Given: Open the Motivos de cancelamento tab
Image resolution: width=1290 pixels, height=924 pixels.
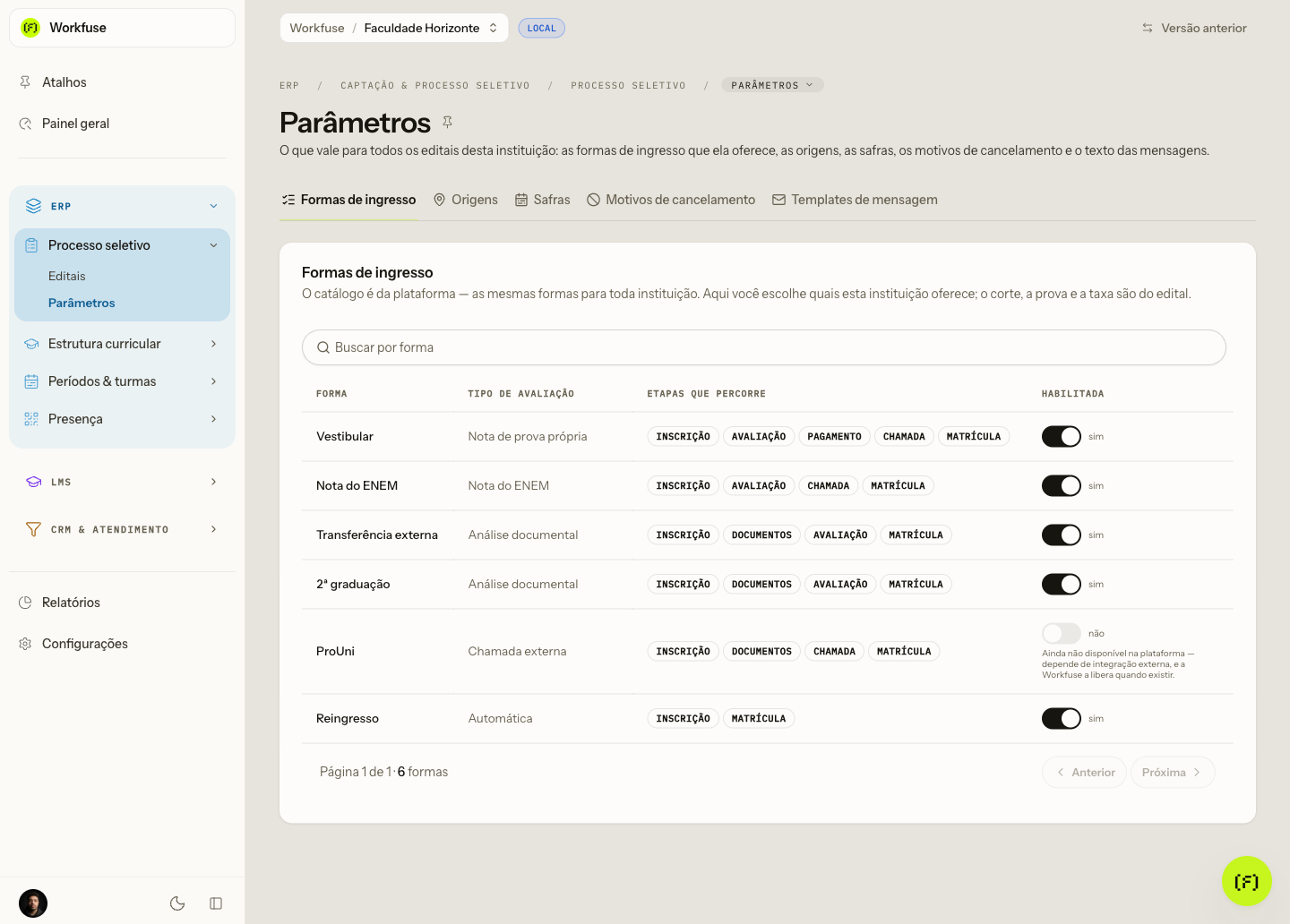Looking at the screenshot, I should [x=671, y=200].
